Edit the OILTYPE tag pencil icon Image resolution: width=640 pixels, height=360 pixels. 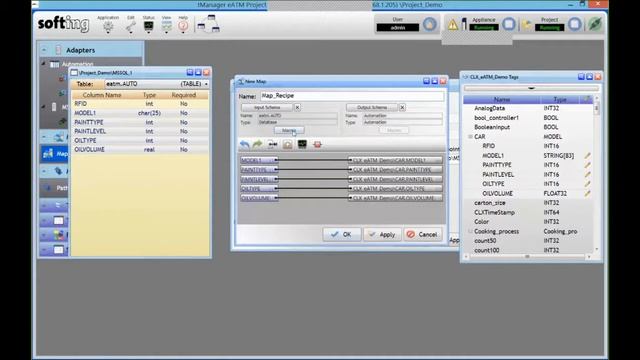pos(587,184)
